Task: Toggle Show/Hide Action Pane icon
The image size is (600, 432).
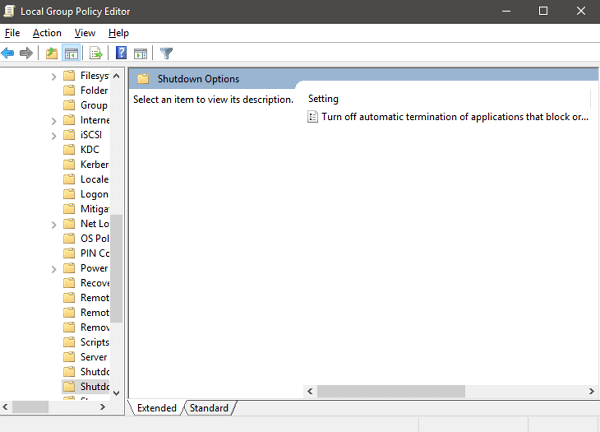Action: [140, 54]
